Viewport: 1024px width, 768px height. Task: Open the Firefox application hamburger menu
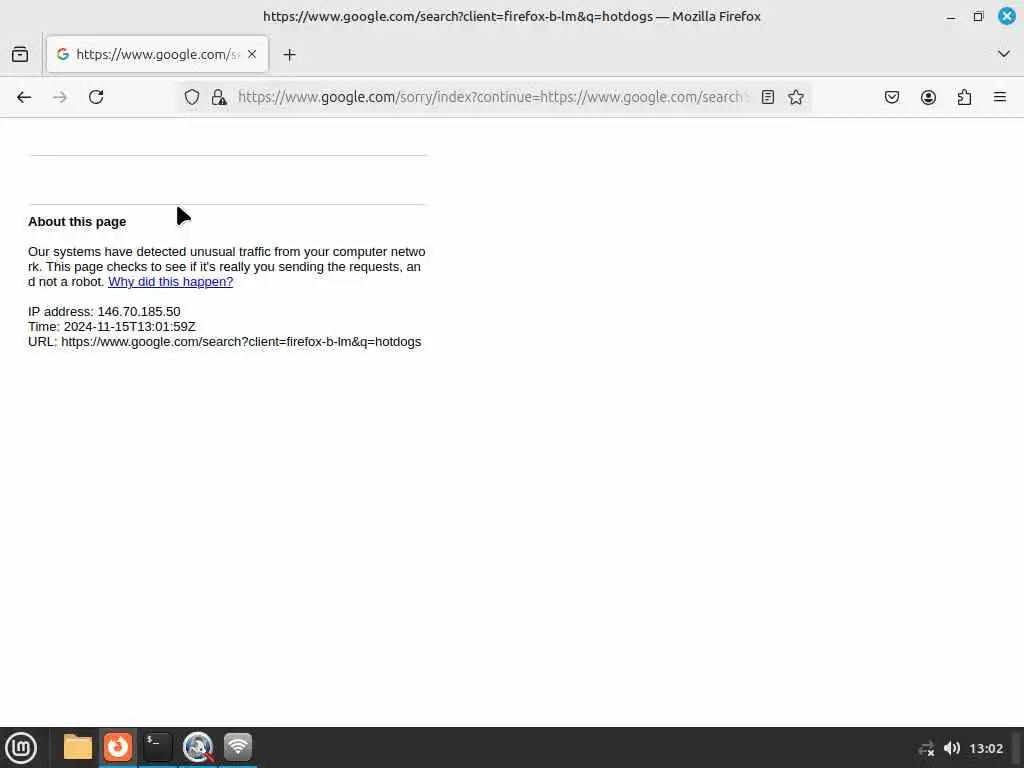click(x=1000, y=97)
